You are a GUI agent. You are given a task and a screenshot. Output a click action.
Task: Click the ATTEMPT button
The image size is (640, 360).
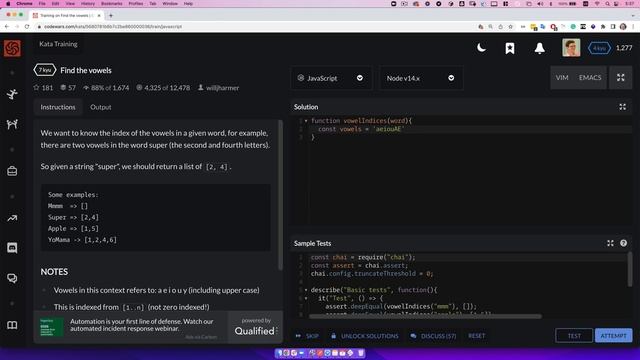(x=613, y=336)
